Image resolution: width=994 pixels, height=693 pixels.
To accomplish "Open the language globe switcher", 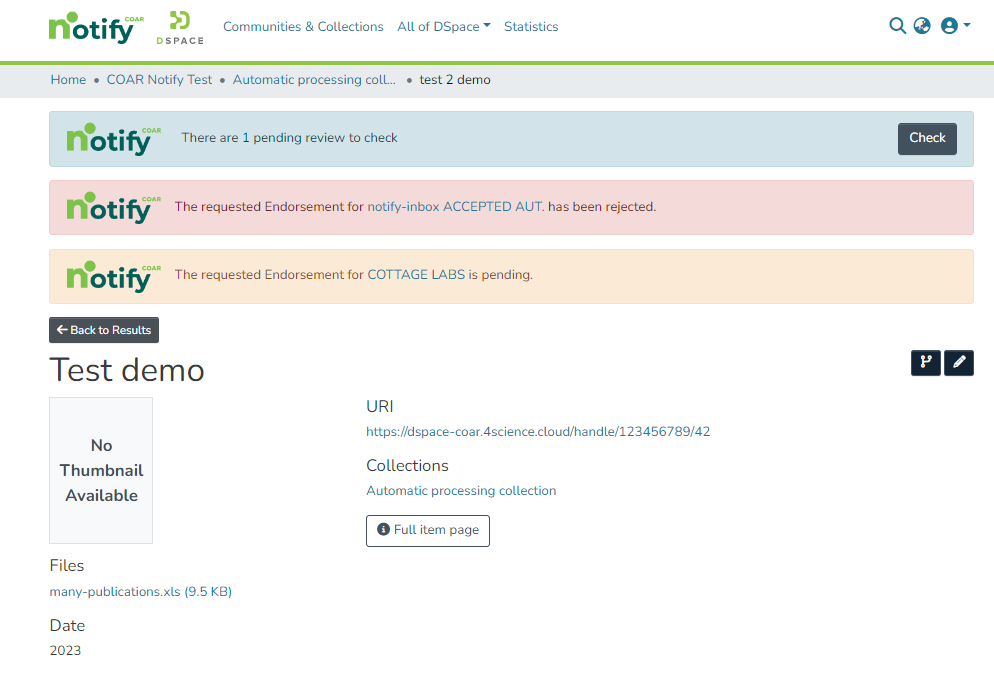I will coord(922,26).
